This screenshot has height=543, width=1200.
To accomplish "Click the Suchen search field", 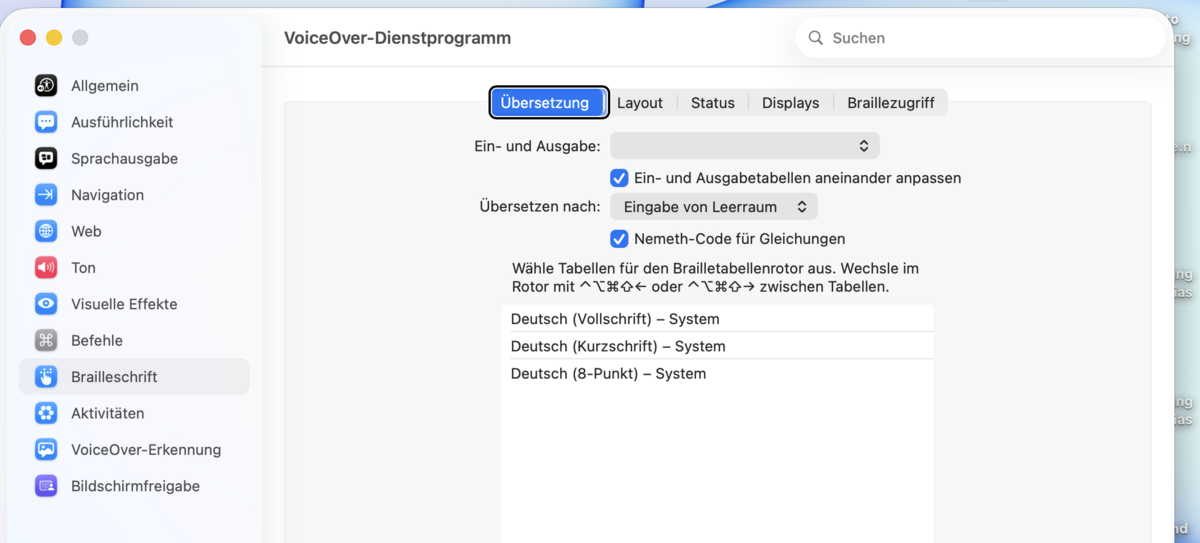I will tap(980, 38).
